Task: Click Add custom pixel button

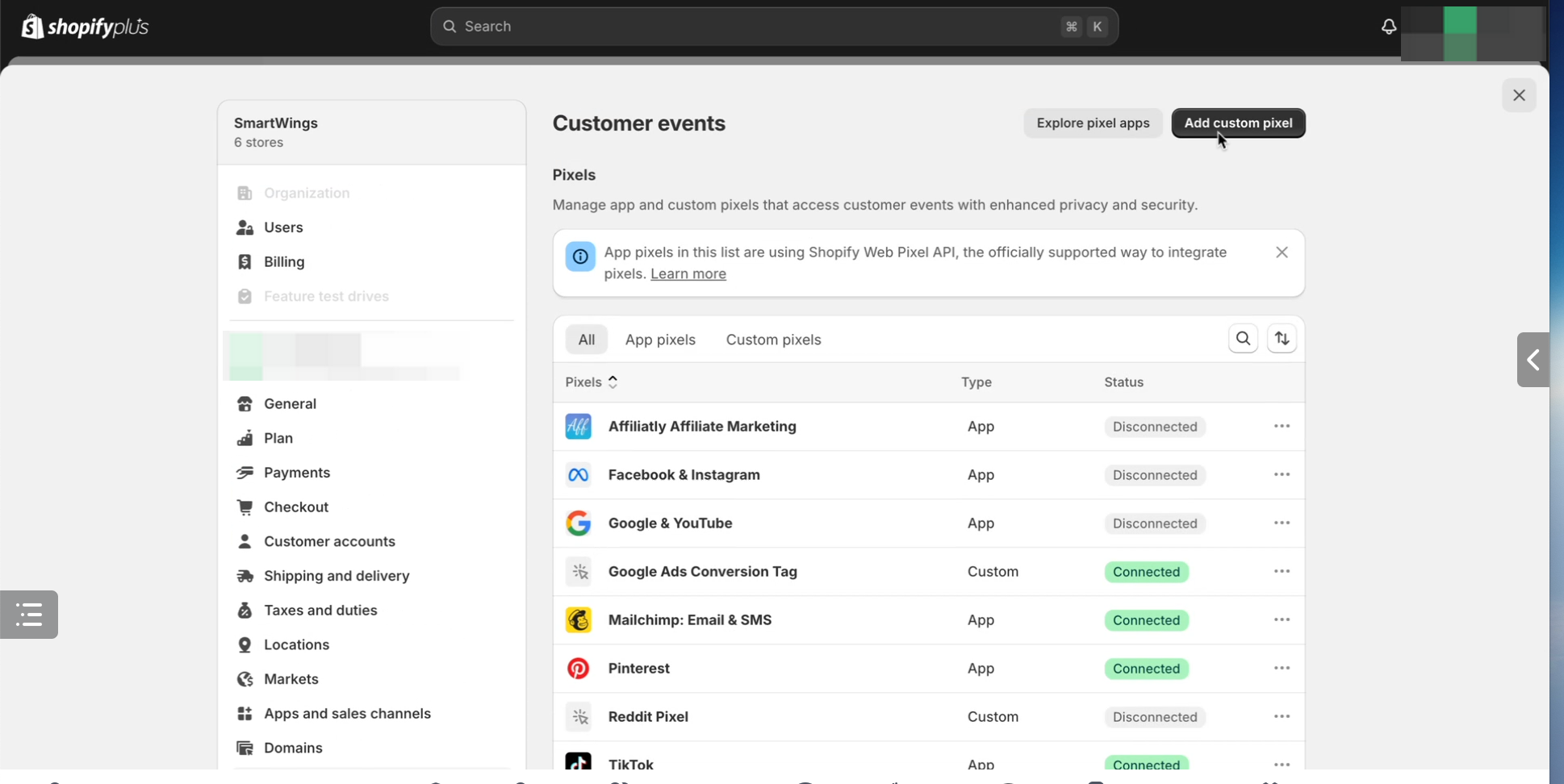Action: 1238,123
